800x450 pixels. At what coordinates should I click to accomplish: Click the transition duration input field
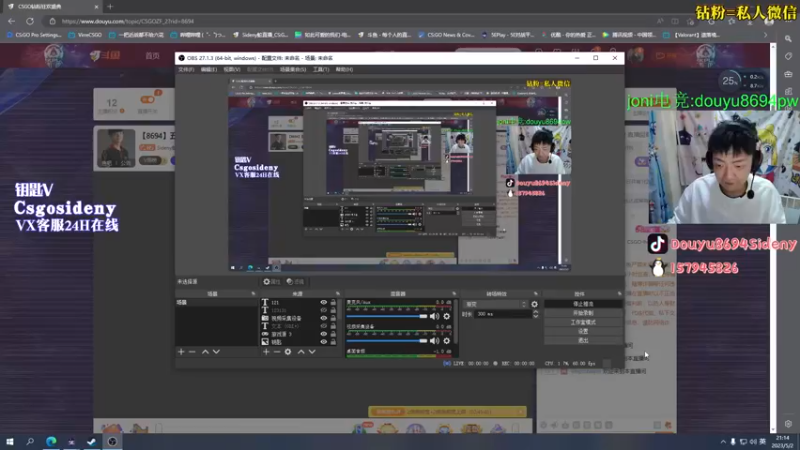pos(503,314)
